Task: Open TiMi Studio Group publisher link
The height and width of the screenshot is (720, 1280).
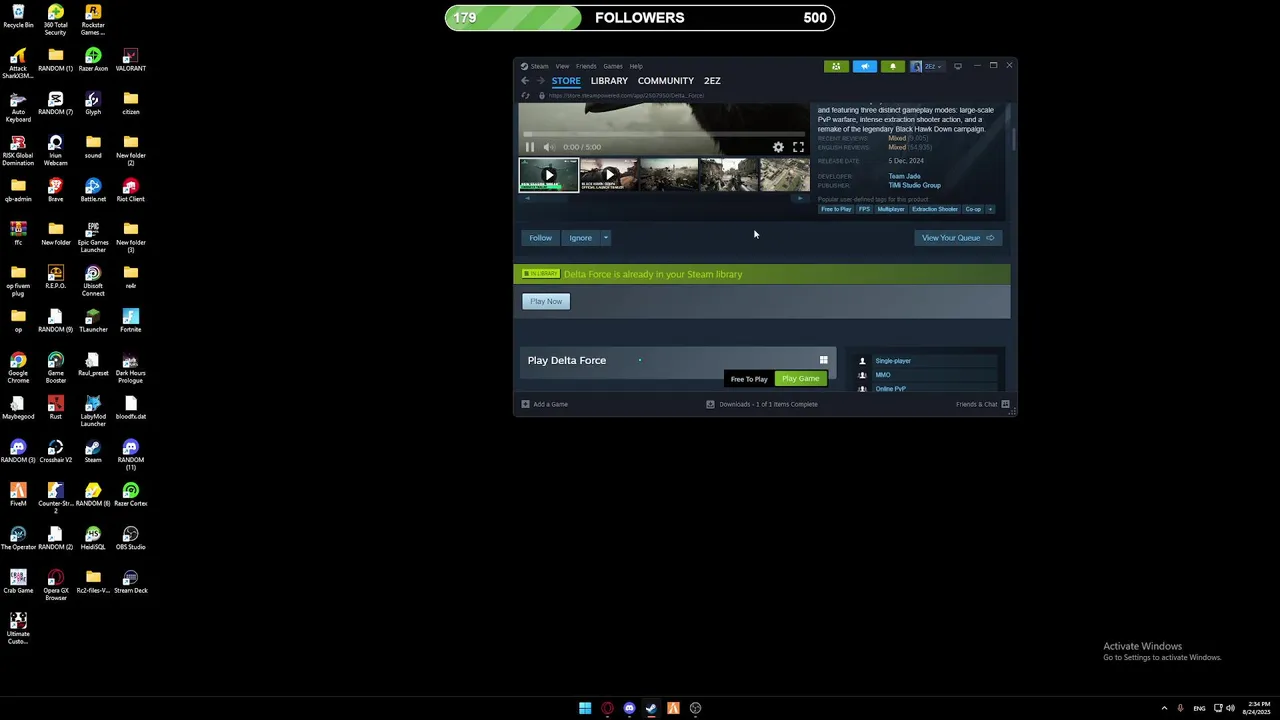Action: tap(914, 185)
